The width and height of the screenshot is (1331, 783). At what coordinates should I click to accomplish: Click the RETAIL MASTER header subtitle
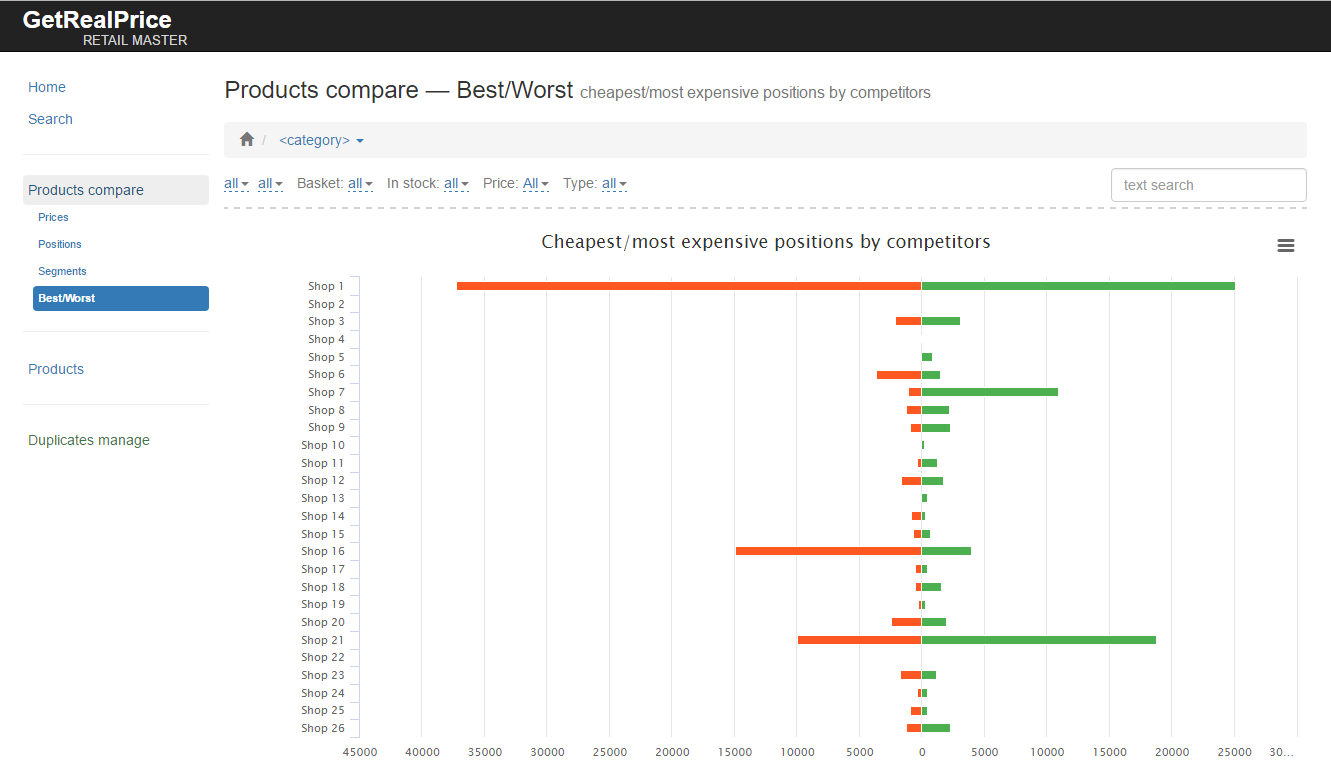[135, 41]
